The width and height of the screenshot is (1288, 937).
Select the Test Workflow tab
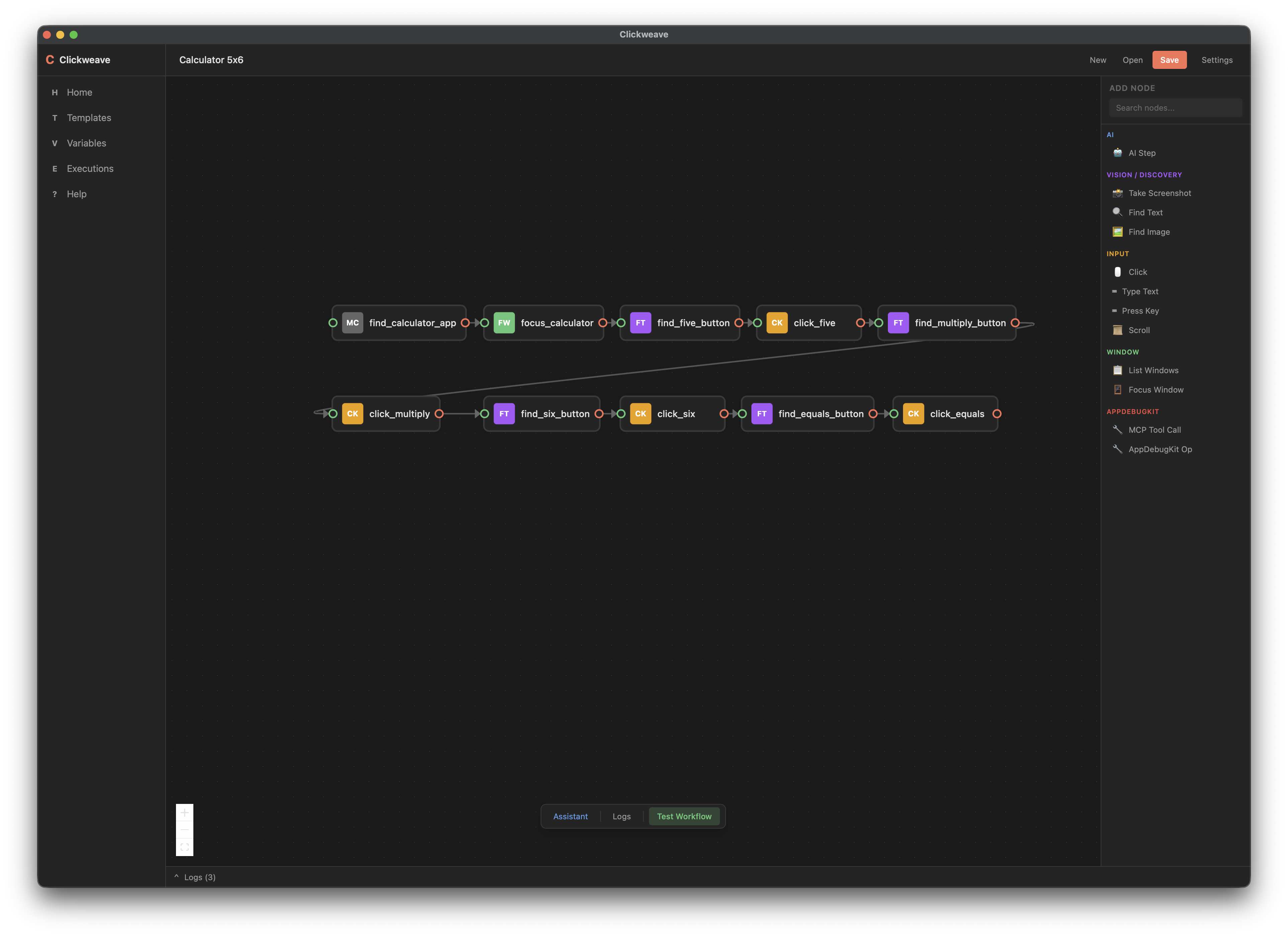pyautogui.click(x=684, y=816)
